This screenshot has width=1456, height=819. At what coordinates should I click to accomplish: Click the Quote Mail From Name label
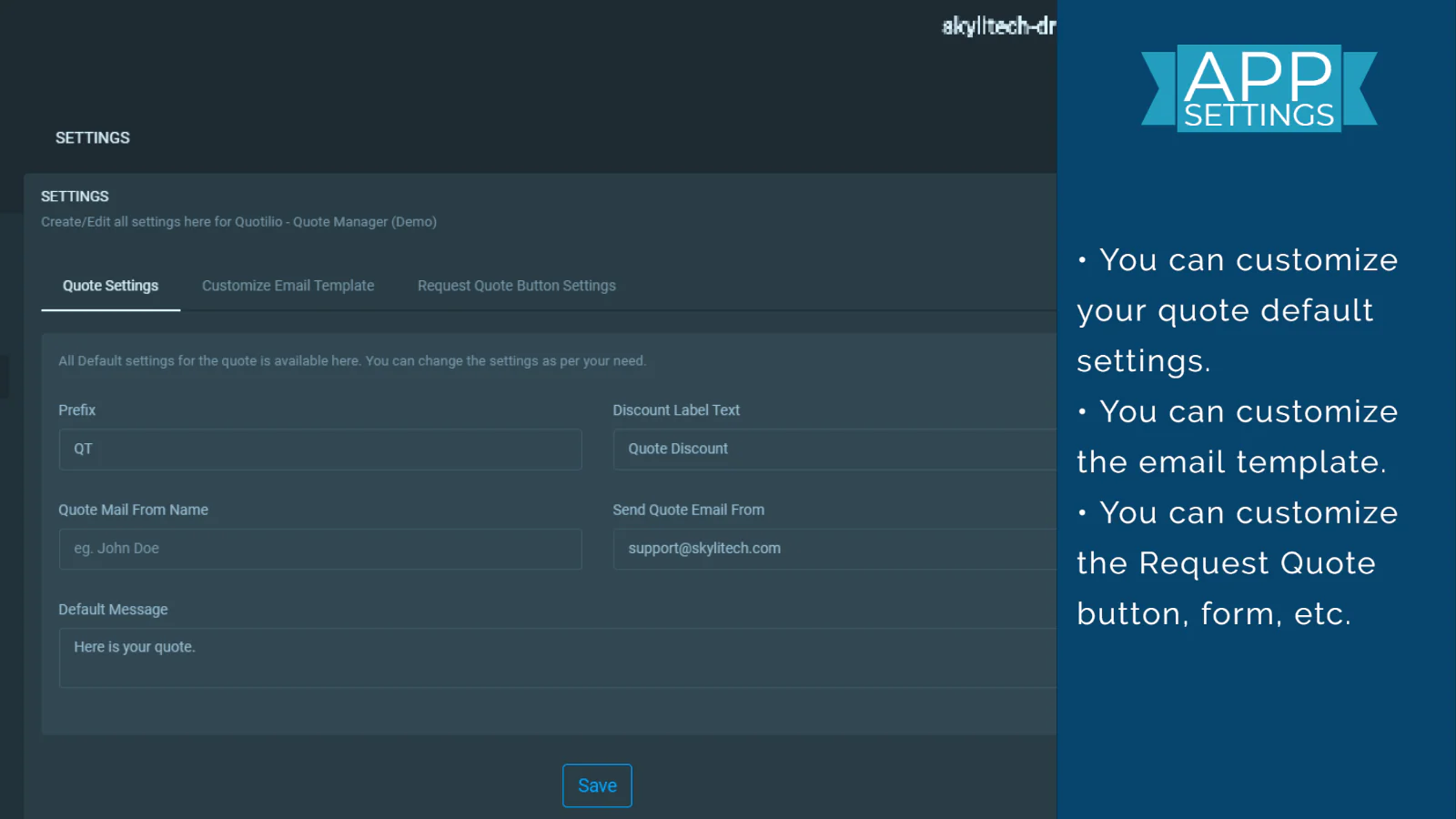coord(134,510)
